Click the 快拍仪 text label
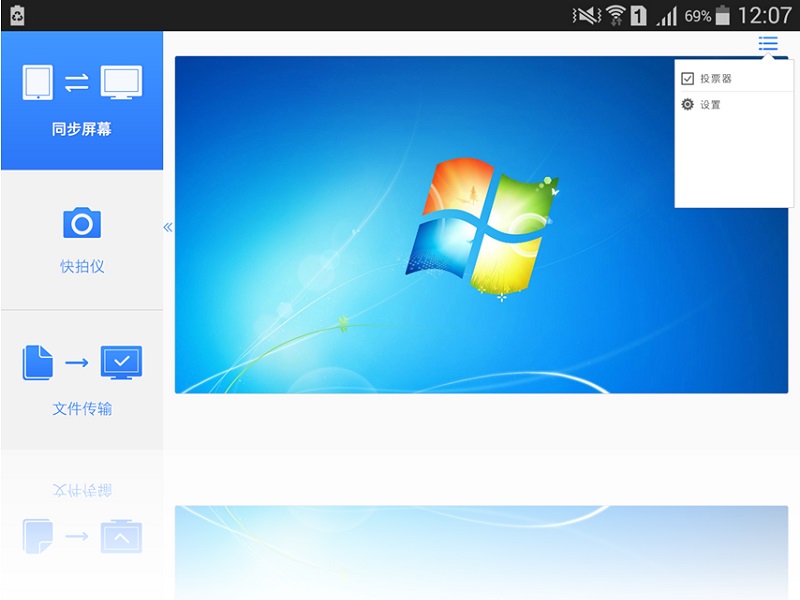 click(82, 267)
